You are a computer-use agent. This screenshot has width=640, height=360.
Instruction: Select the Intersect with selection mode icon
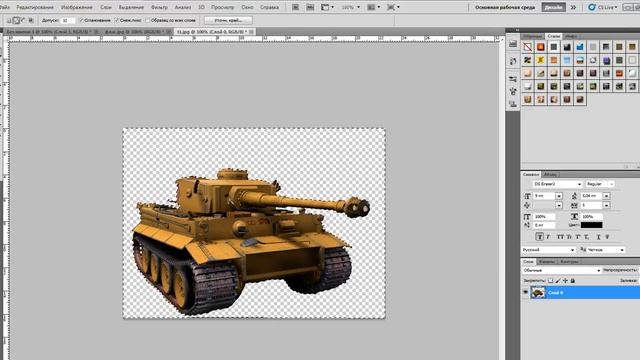(x=31, y=20)
